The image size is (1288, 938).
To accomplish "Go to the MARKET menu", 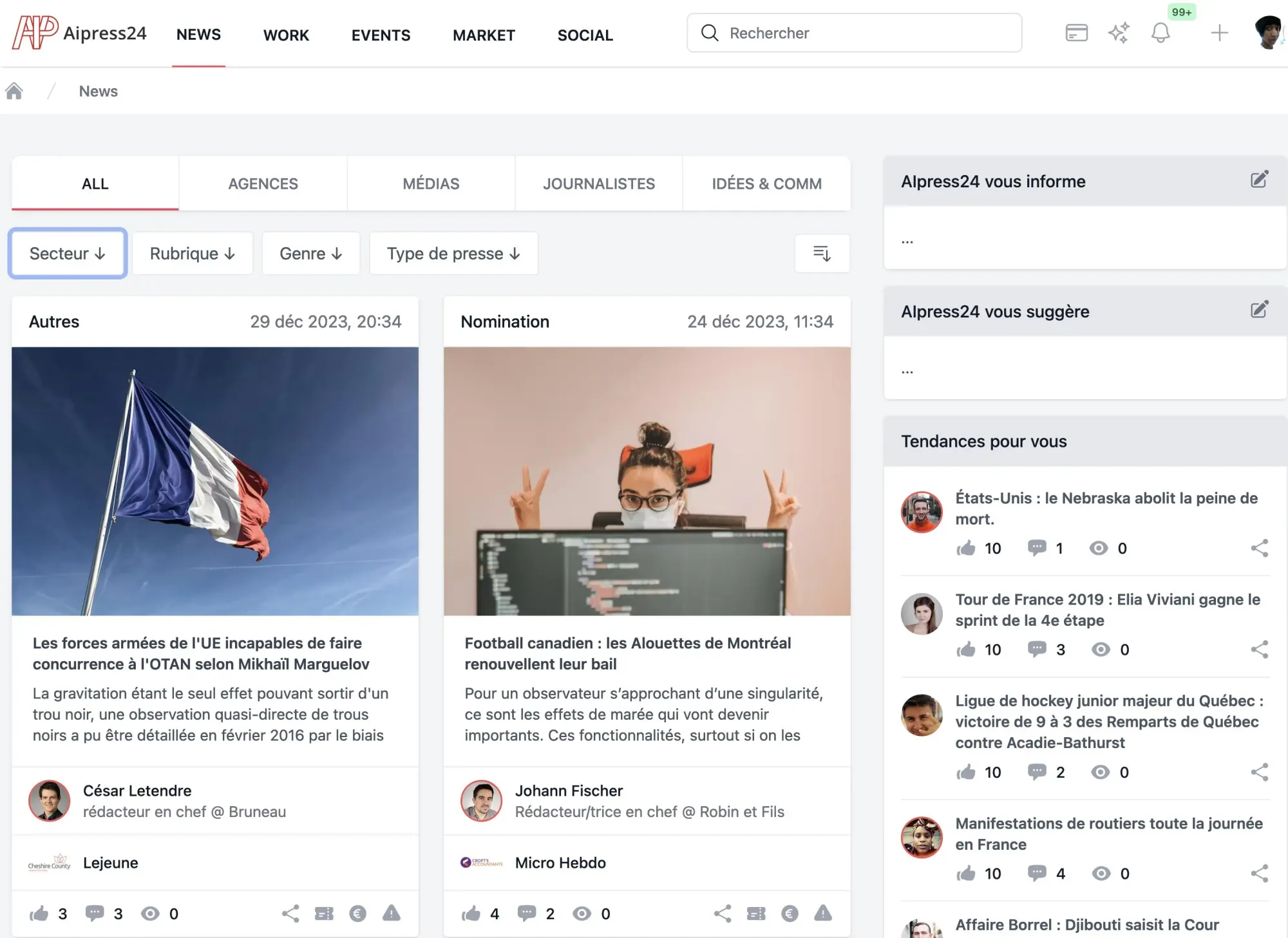I will pyautogui.click(x=484, y=35).
